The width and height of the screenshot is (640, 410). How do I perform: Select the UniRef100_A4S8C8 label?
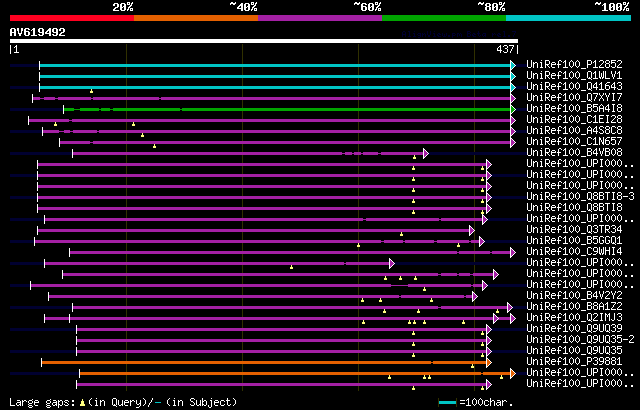[x=574, y=131]
